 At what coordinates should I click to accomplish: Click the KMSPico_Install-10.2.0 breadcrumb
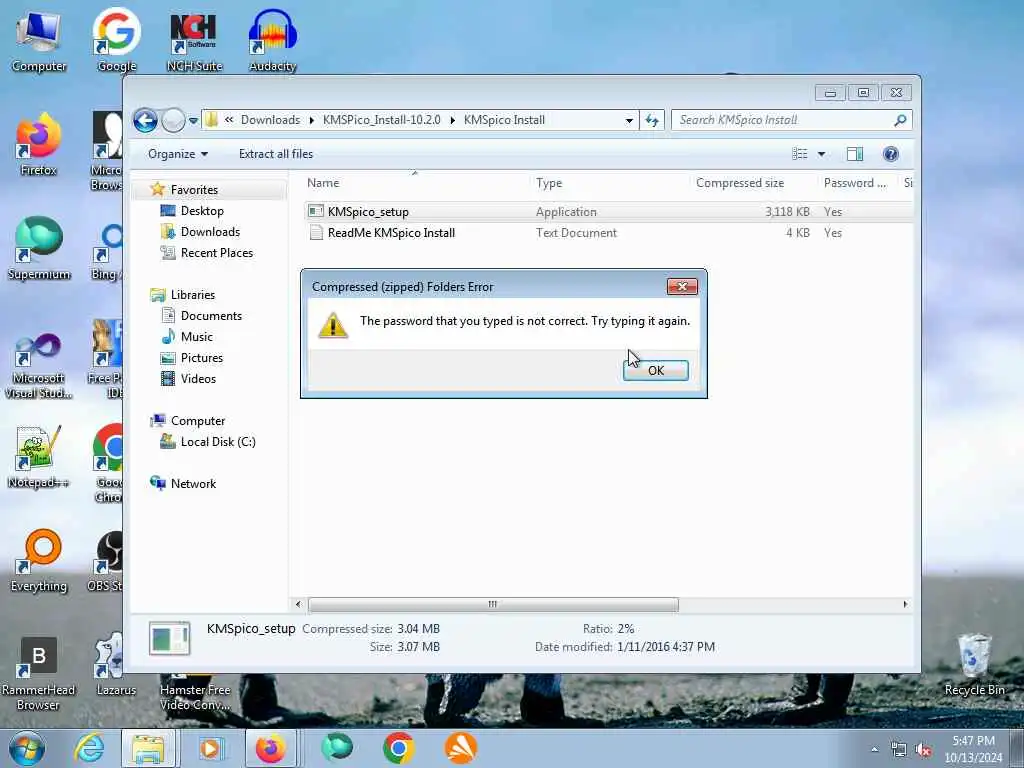[x=381, y=120]
